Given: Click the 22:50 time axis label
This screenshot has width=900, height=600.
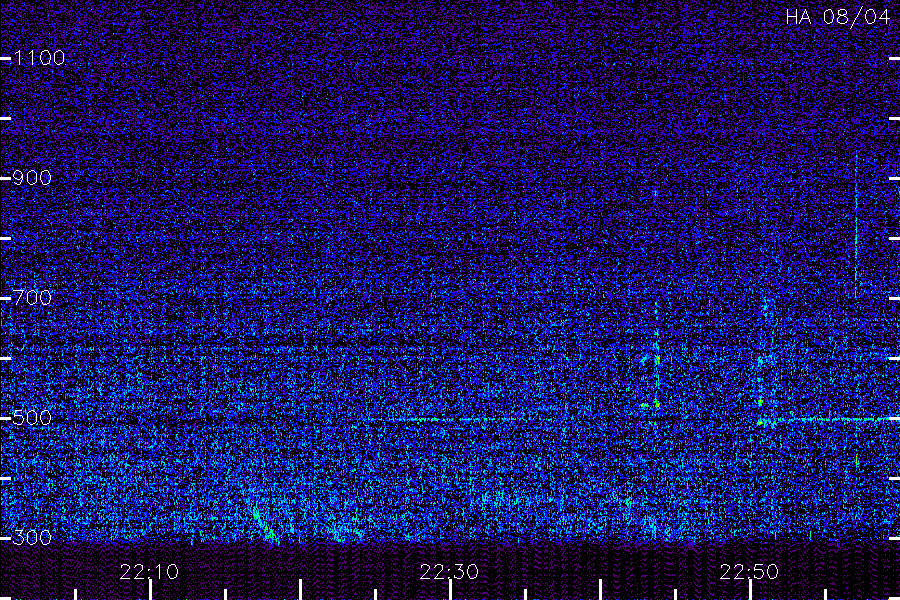Looking at the screenshot, I should click(x=749, y=572).
